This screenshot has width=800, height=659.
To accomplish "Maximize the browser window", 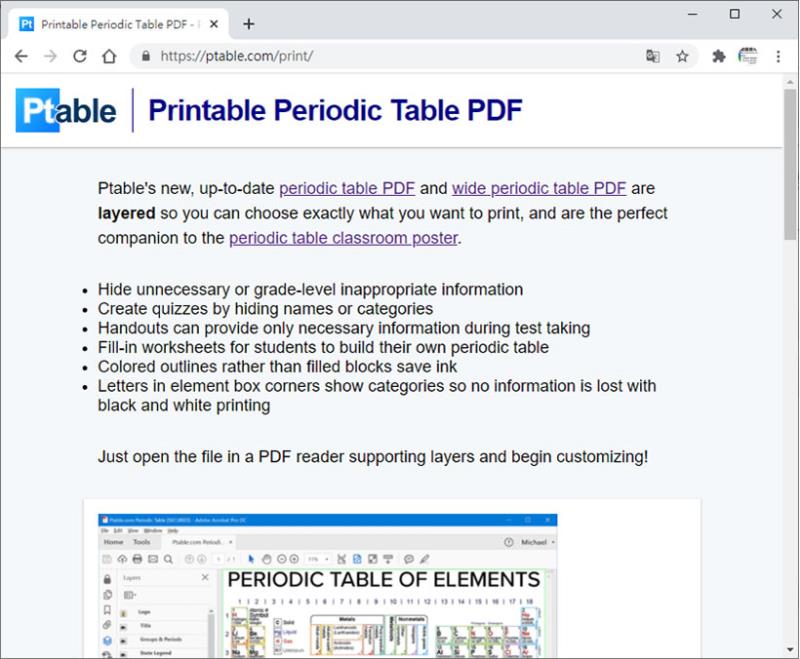I will pos(735,14).
